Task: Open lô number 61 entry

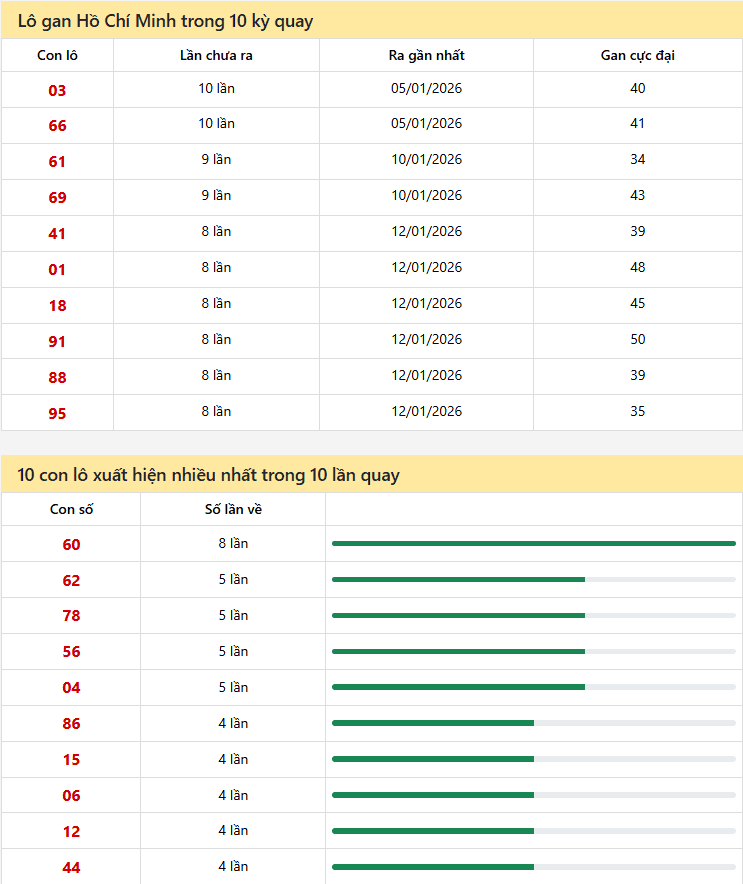Action: point(57,161)
